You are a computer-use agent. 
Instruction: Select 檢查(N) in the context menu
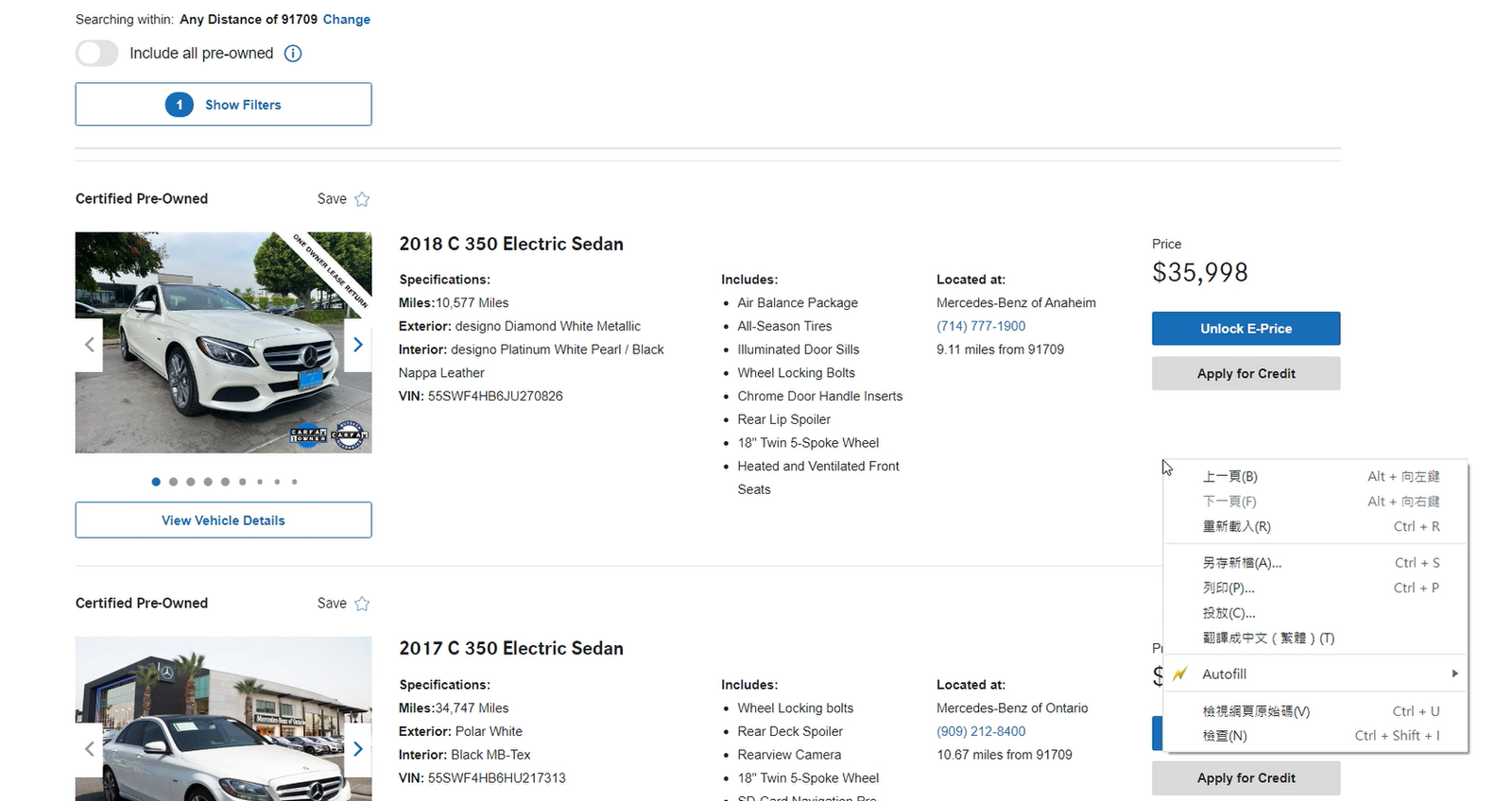(1225, 736)
